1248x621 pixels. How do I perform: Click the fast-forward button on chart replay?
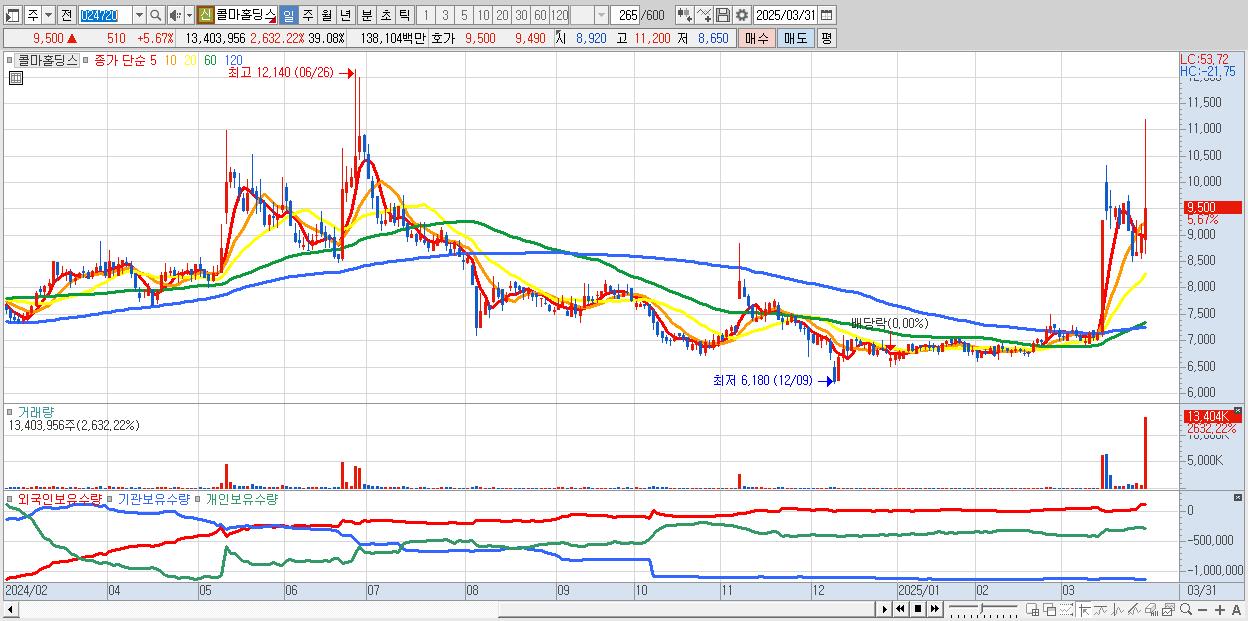(x=934, y=609)
